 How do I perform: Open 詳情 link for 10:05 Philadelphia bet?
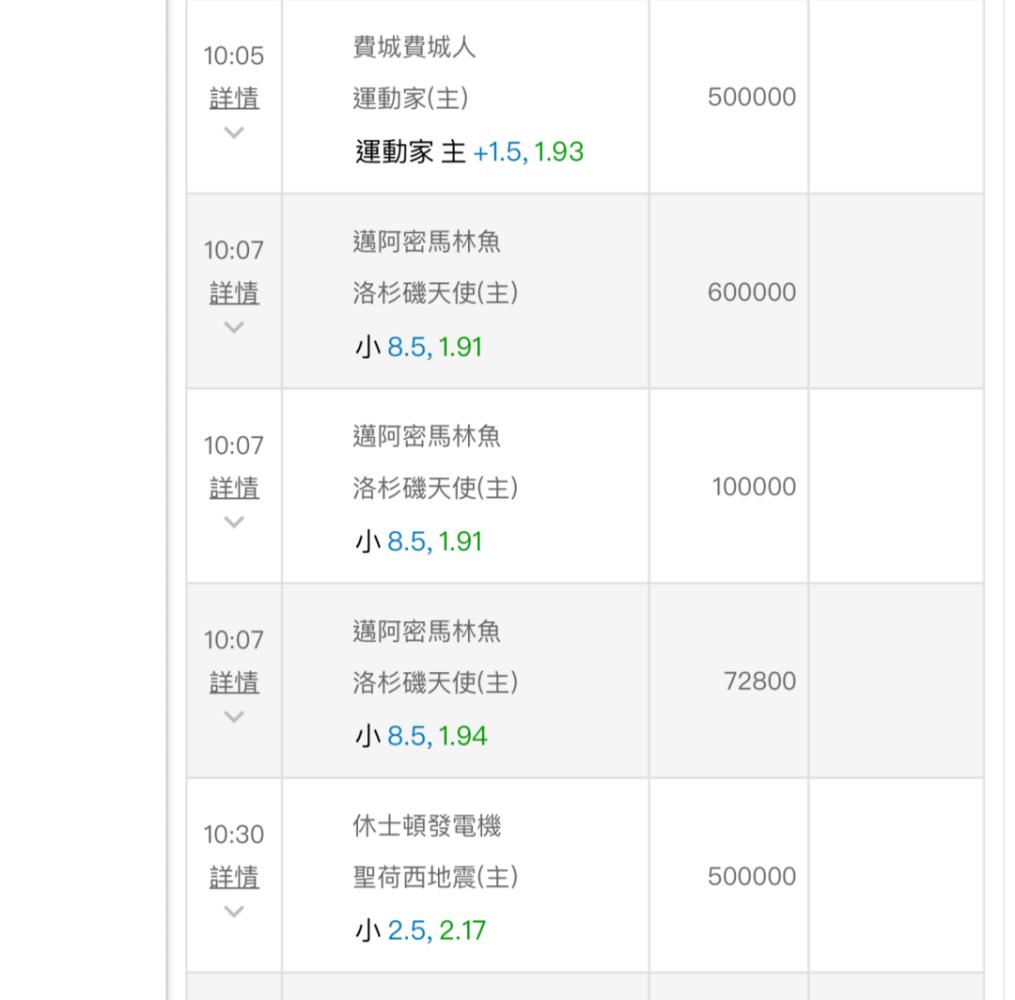tap(234, 98)
